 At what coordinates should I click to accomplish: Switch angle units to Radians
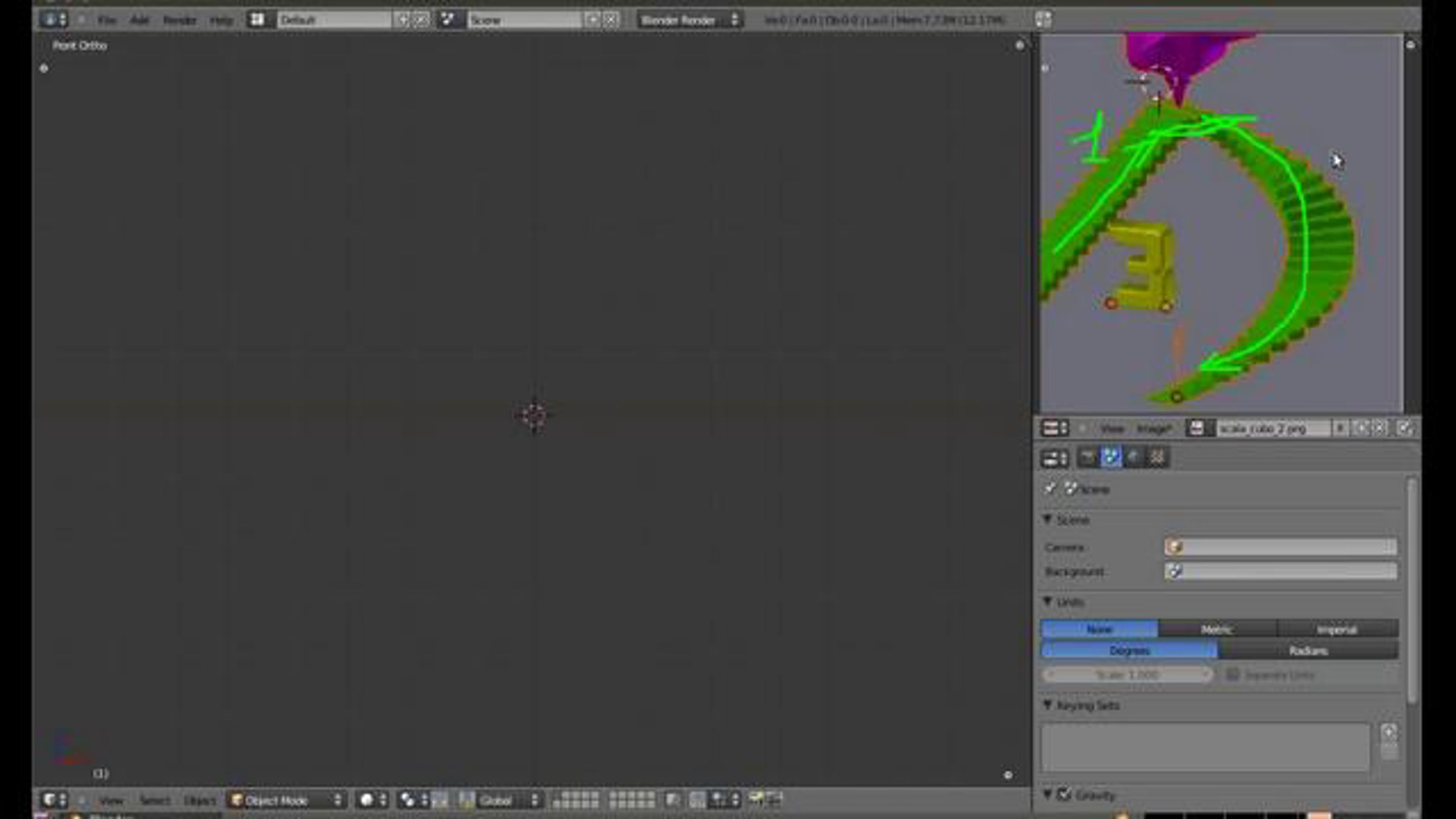pyautogui.click(x=1307, y=650)
